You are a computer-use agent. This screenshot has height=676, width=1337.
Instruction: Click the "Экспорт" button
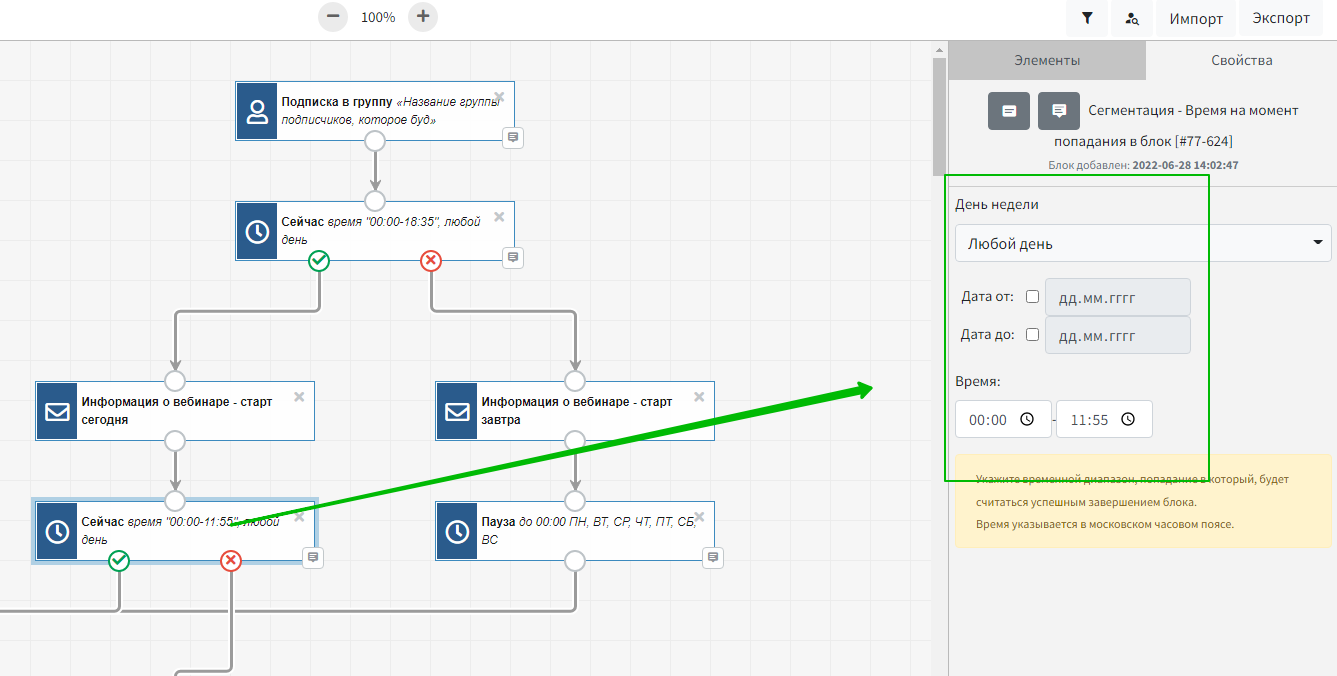(x=1281, y=18)
